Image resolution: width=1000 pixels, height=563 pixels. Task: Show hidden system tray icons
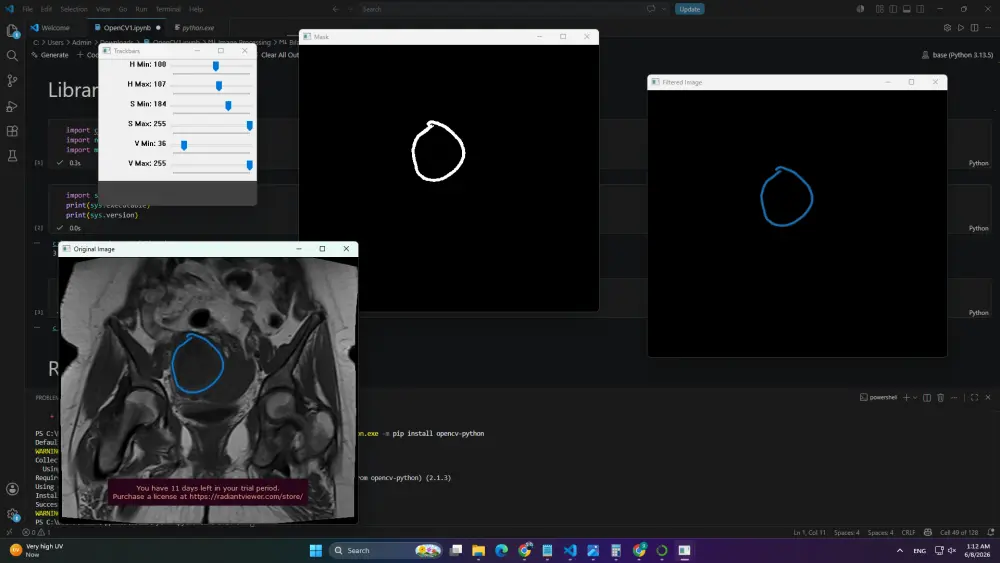pos(900,550)
